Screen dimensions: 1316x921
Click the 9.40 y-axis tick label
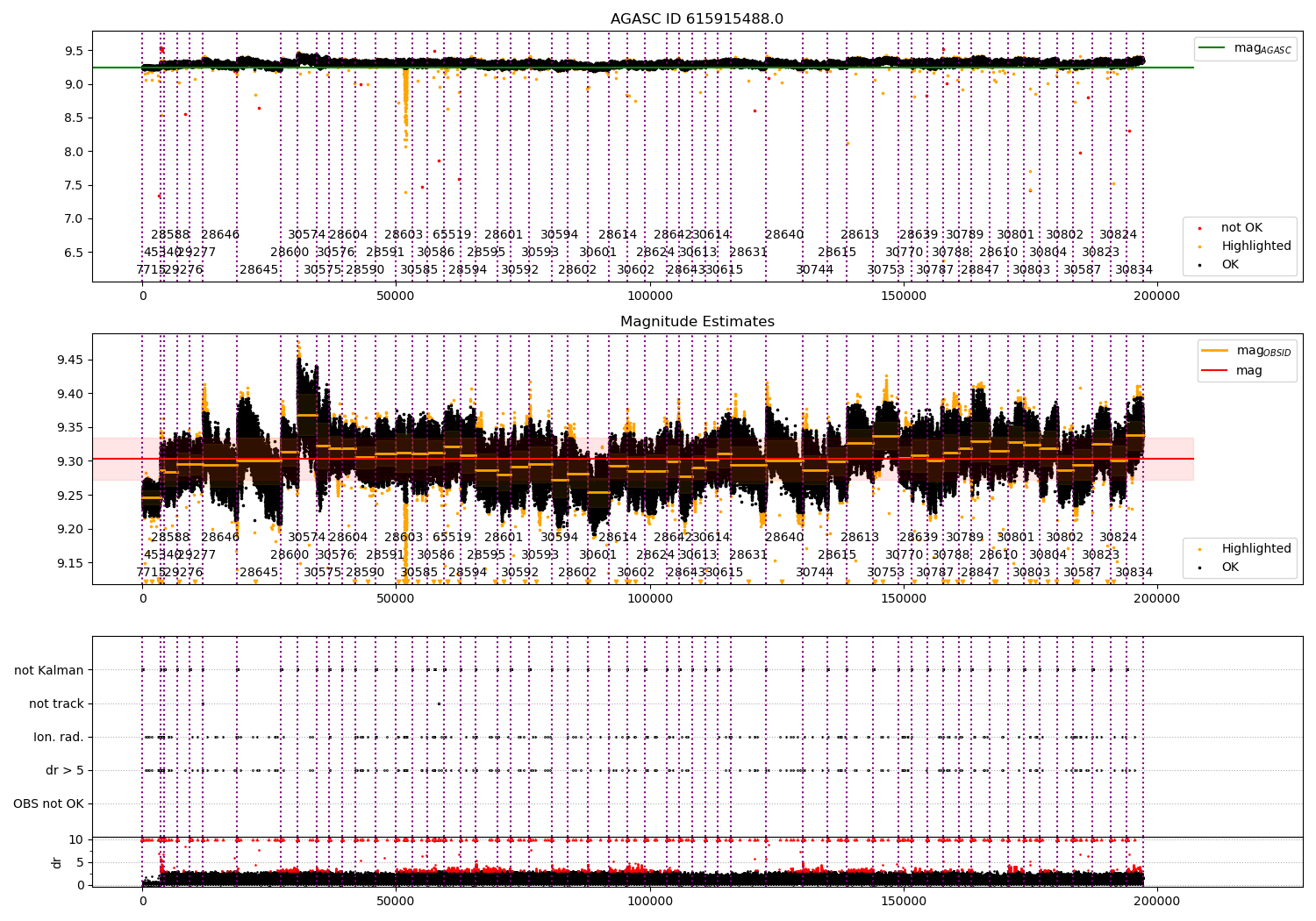click(x=70, y=394)
